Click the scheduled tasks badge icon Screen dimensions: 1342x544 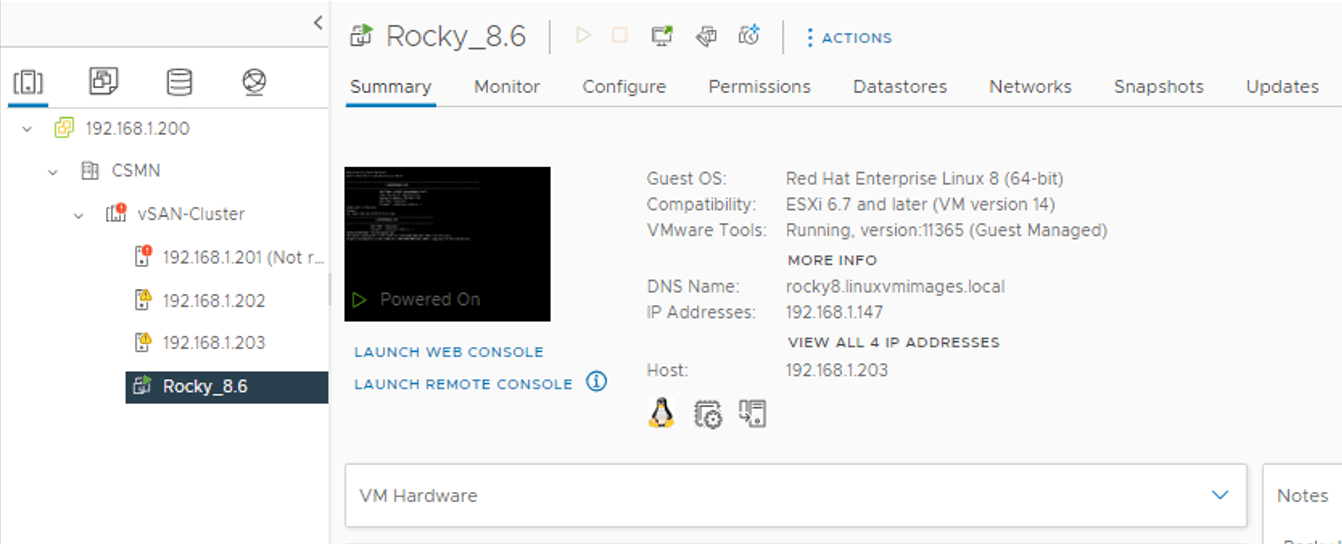[708, 414]
